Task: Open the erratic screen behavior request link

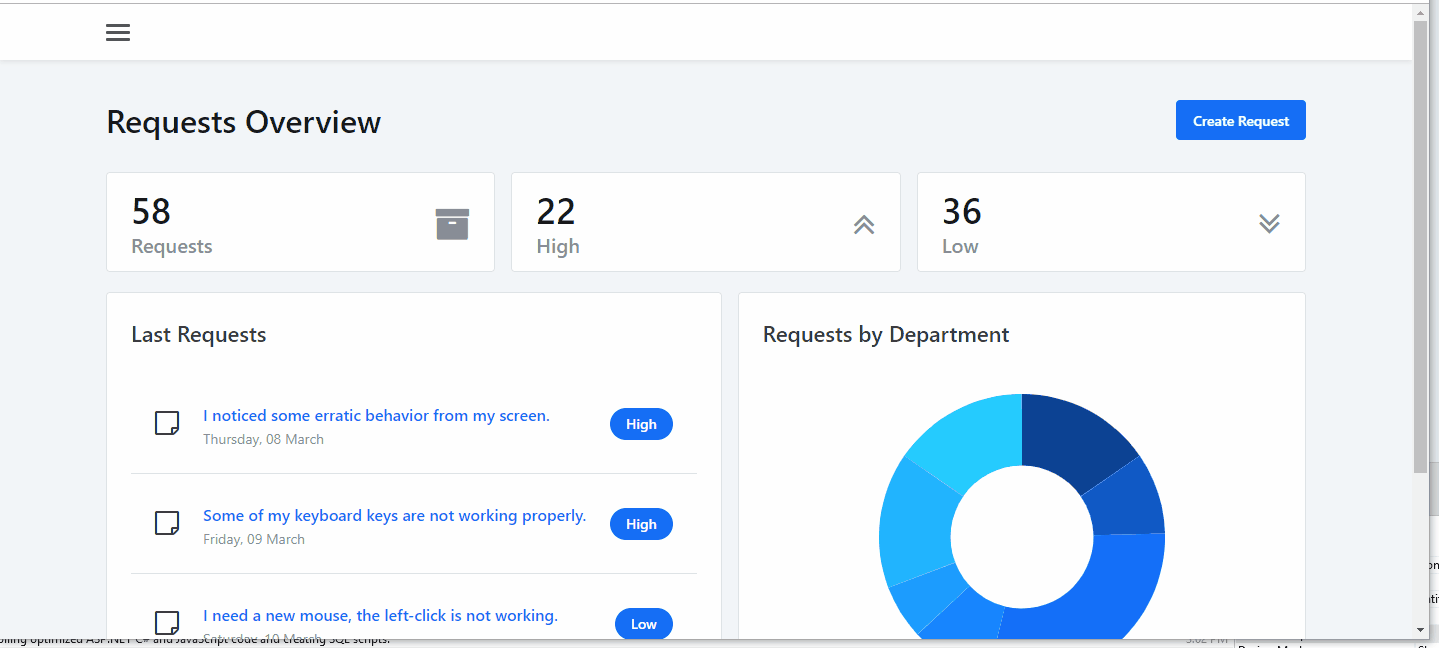Action: [x=376, y=415]
